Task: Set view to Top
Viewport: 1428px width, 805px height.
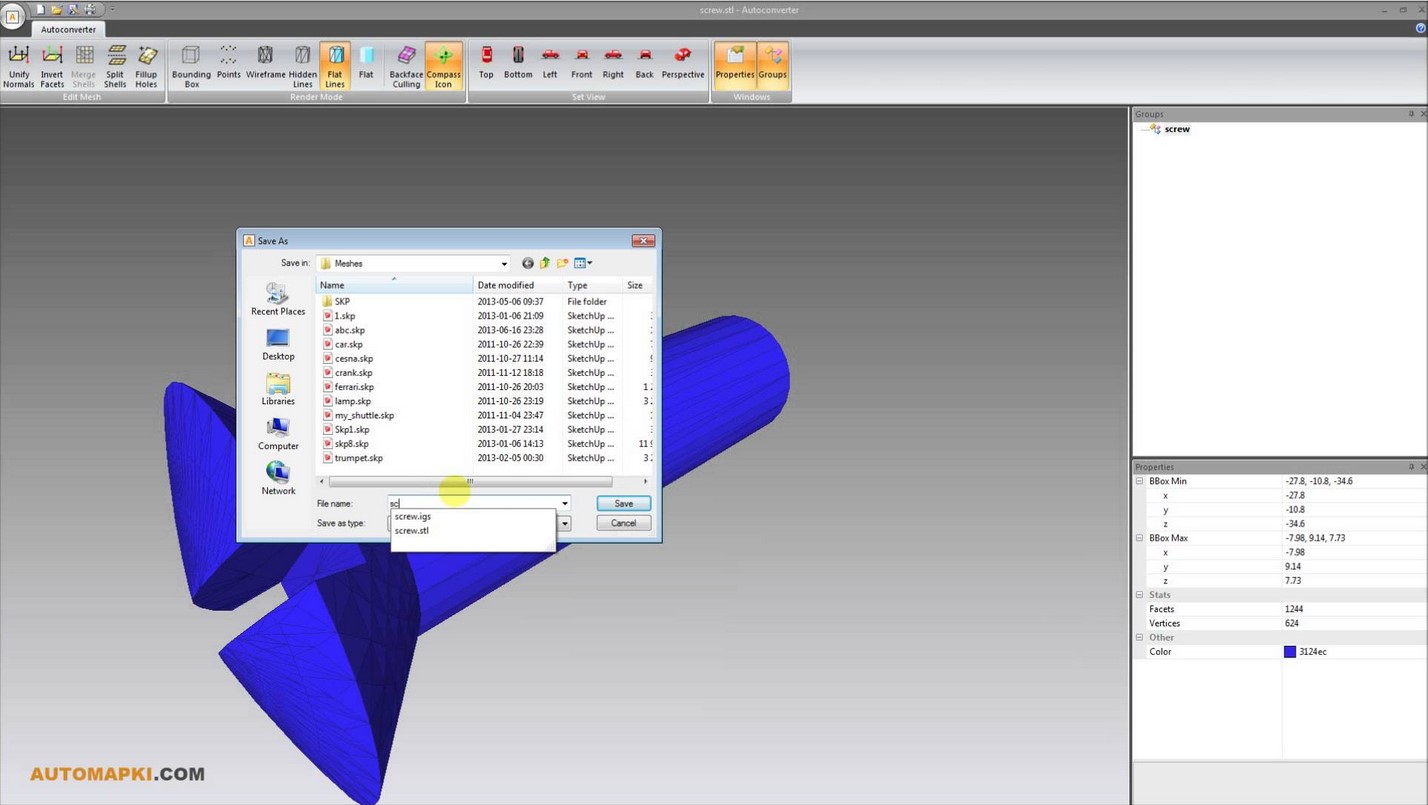Action: tap(486, 62)
